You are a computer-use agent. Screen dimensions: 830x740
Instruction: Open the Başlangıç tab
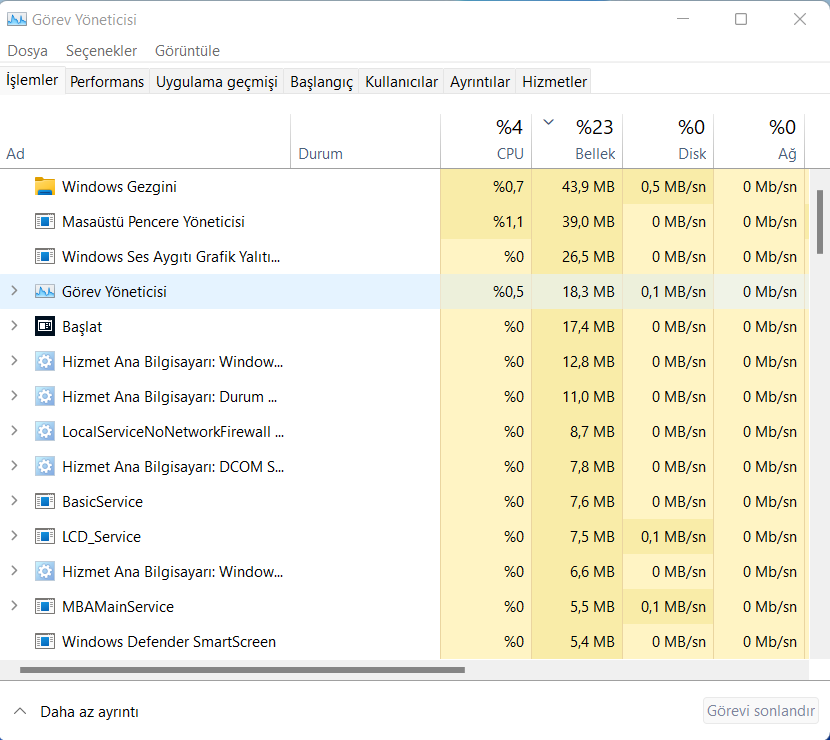321,82
